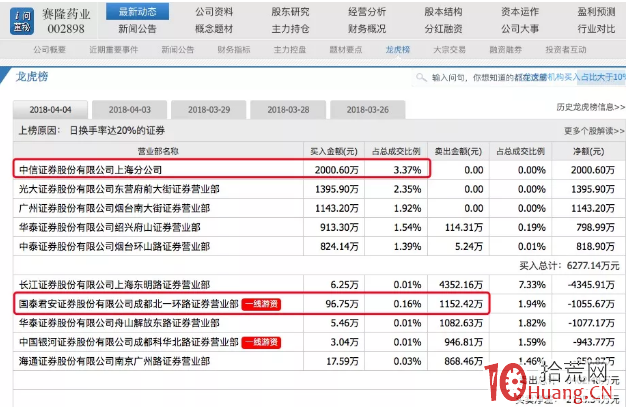Viewport: 626px width, 412px height.
Task: Open the 盈利预测 menu item
Action: click(596, 12)
